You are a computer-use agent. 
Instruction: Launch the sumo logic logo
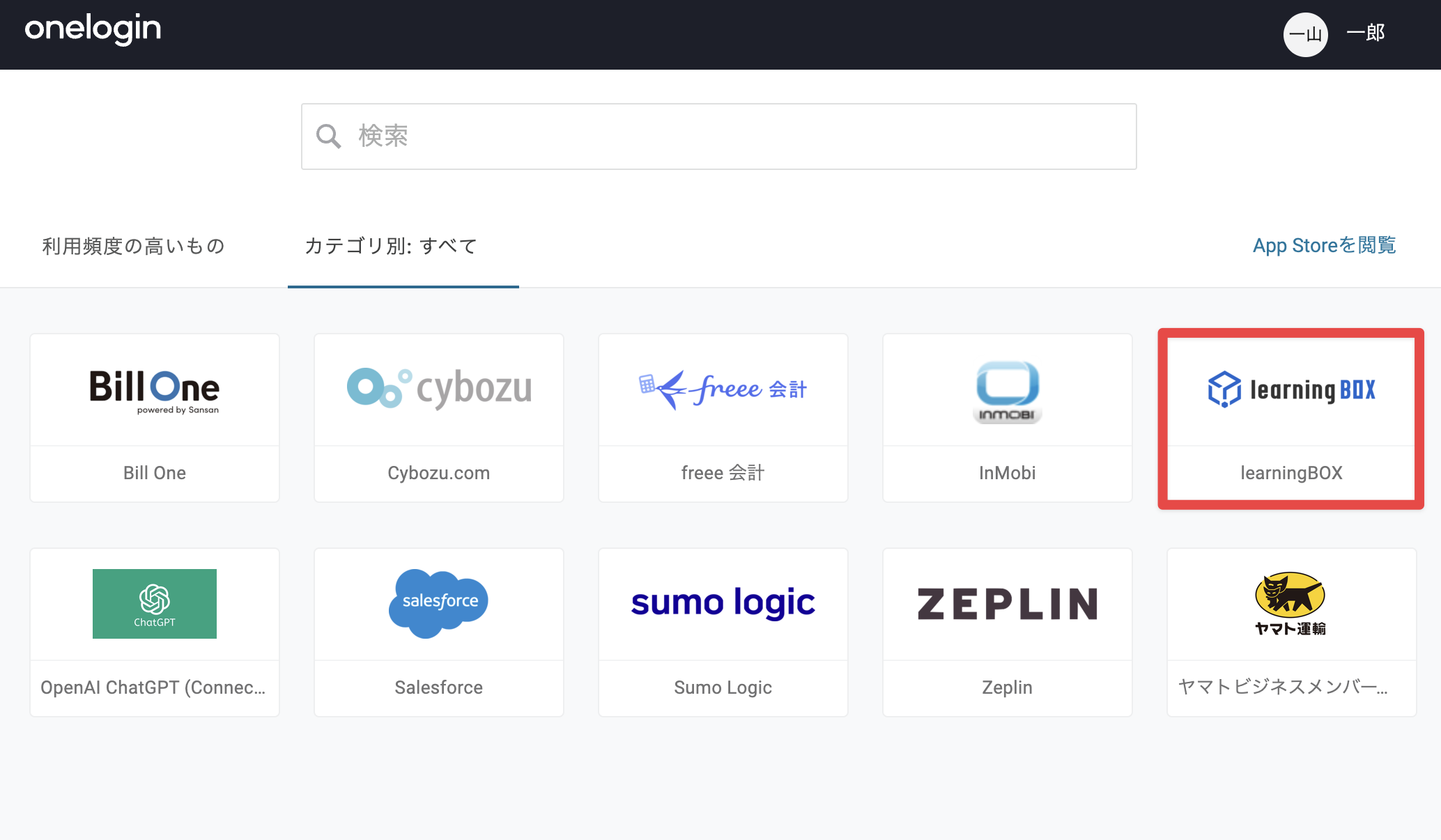coord(723,603)
